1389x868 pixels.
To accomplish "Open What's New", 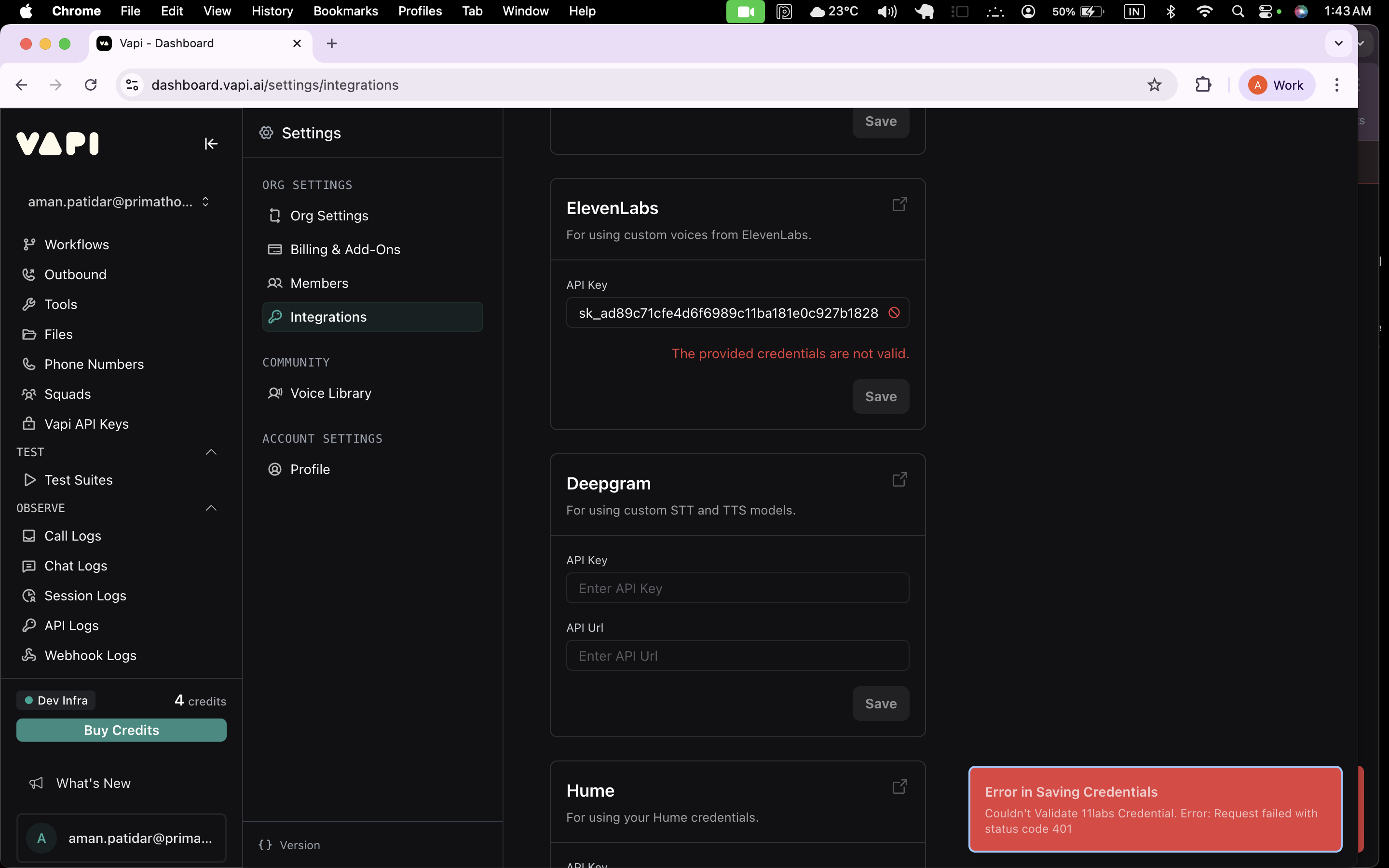I will 94,783.
